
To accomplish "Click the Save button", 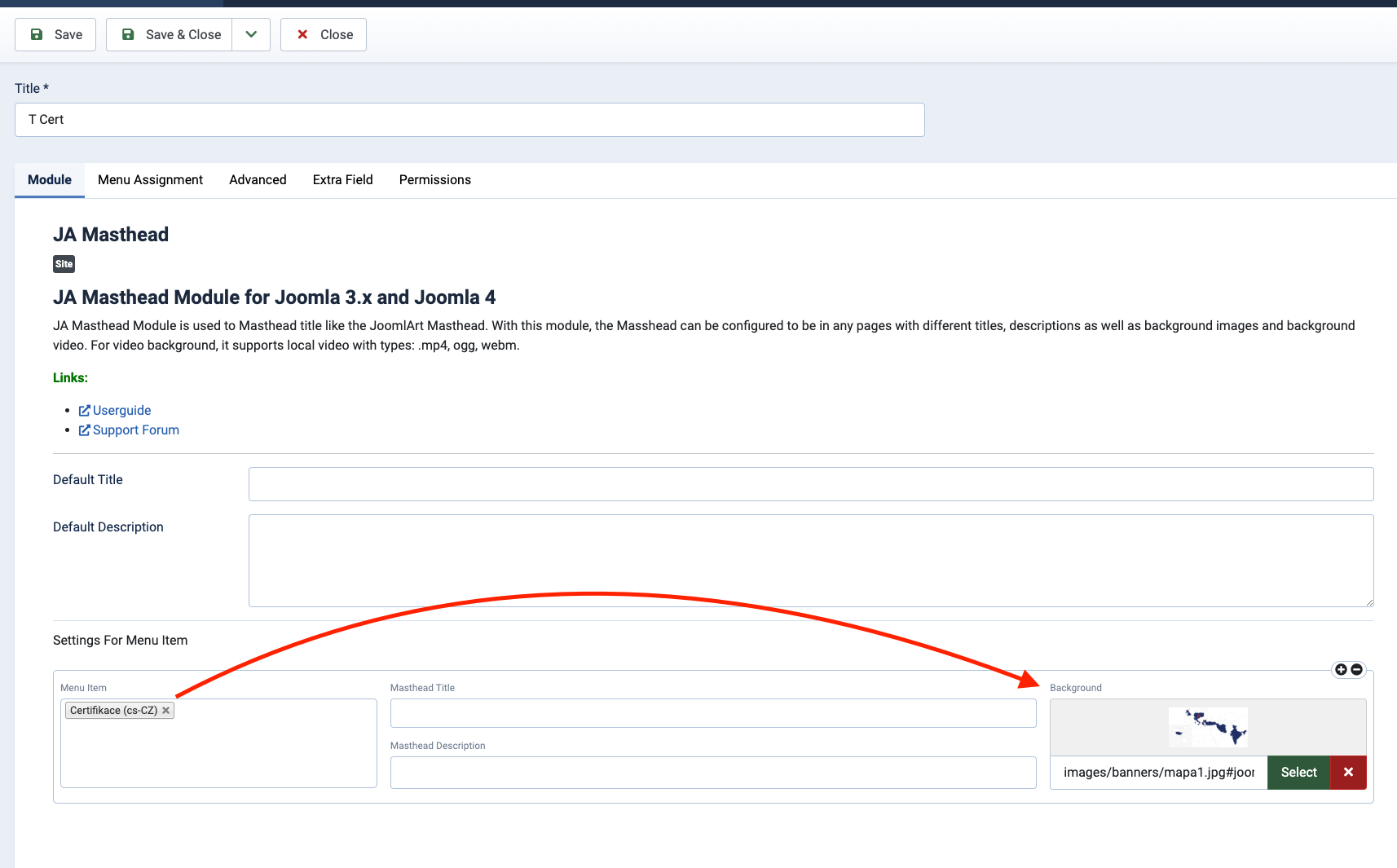I will pyautogui.click(x=55, y=34).
